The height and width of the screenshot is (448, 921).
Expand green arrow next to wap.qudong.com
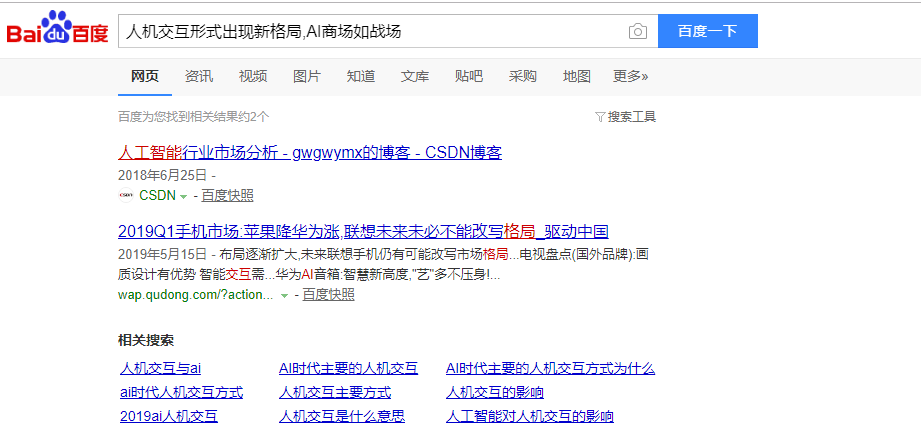click(284, 296)
